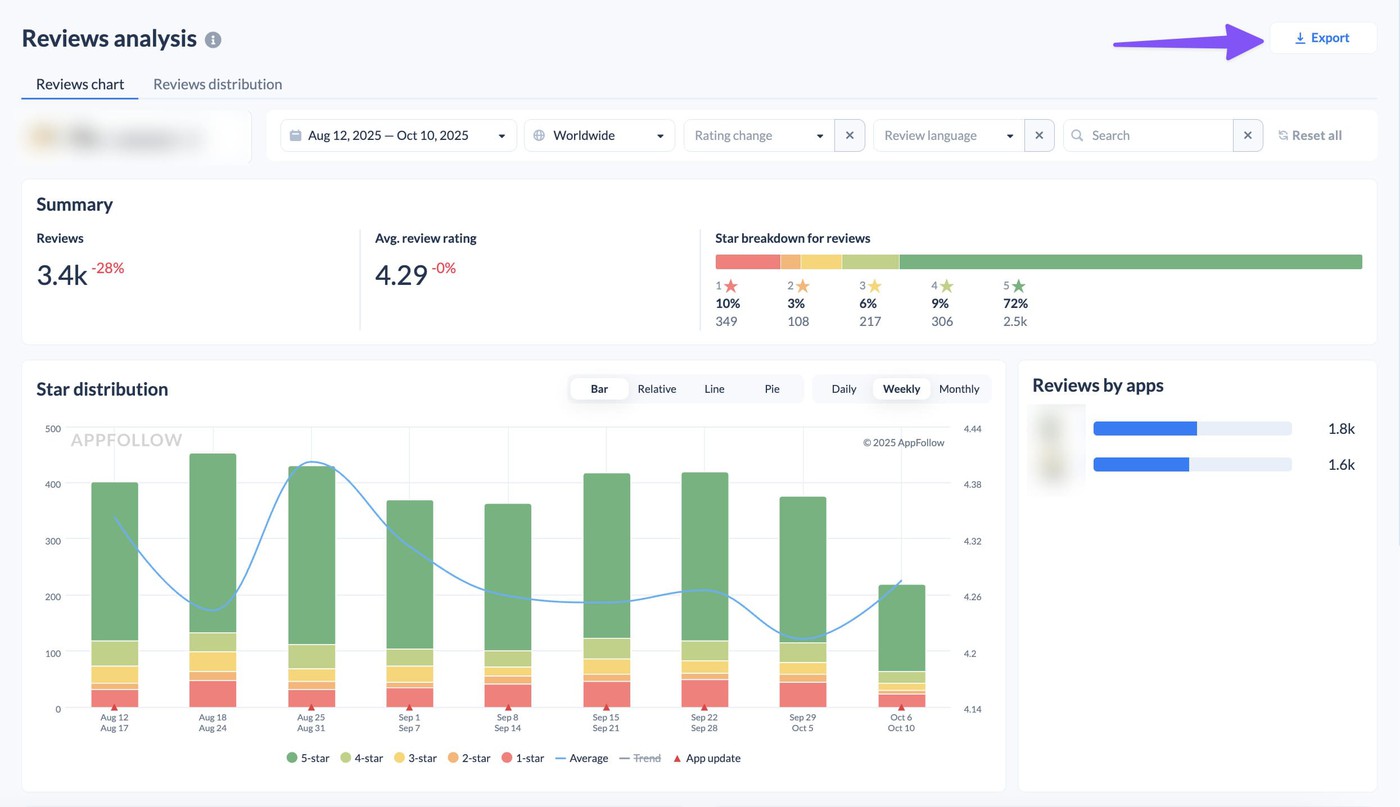Click the 349 one-star count
The width and height of the screenshot is (1400, 807).
coord(727,322)
